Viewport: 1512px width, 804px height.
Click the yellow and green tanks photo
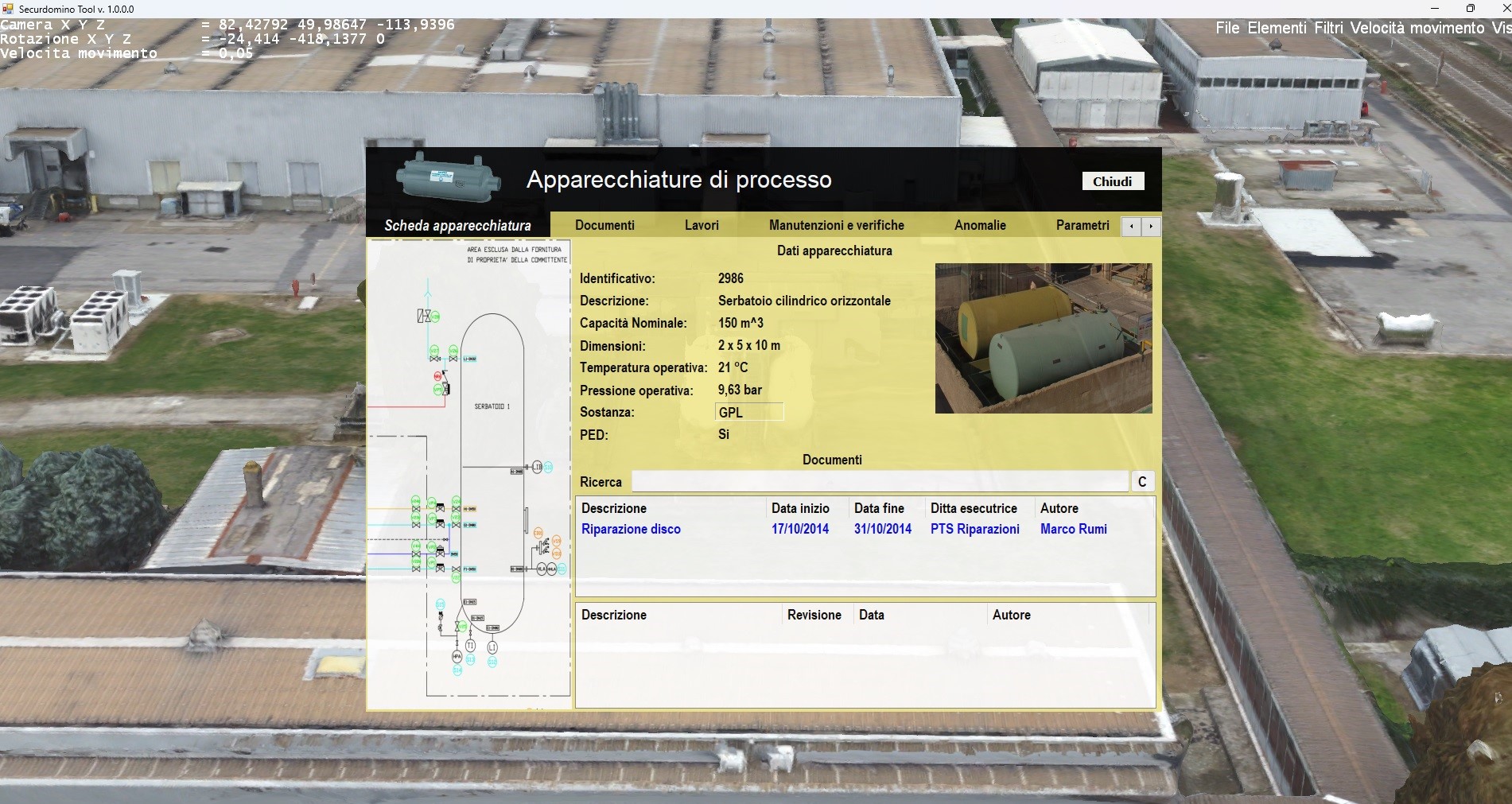click(x=1043, y=338)
